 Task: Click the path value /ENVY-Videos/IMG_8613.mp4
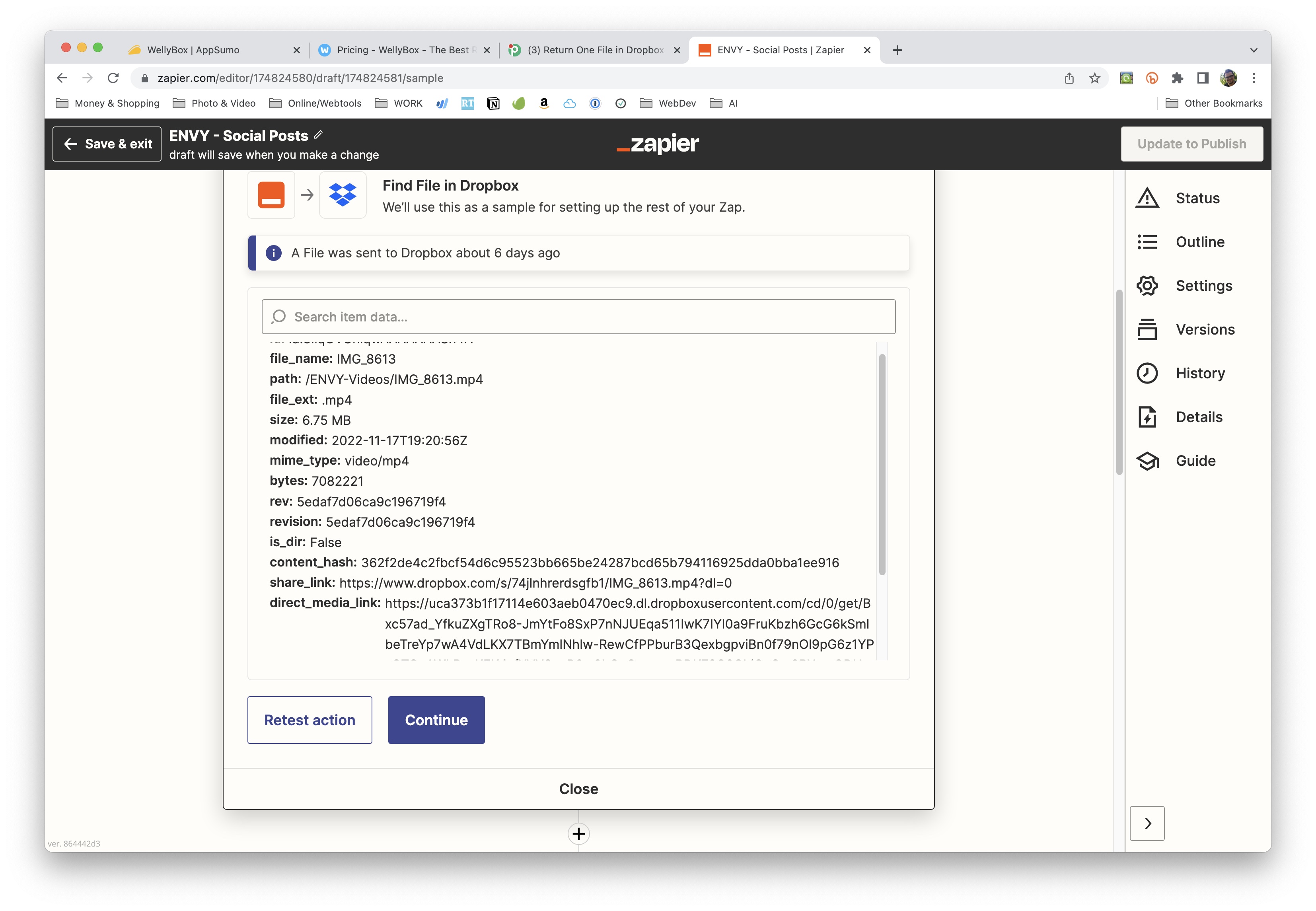394,380
